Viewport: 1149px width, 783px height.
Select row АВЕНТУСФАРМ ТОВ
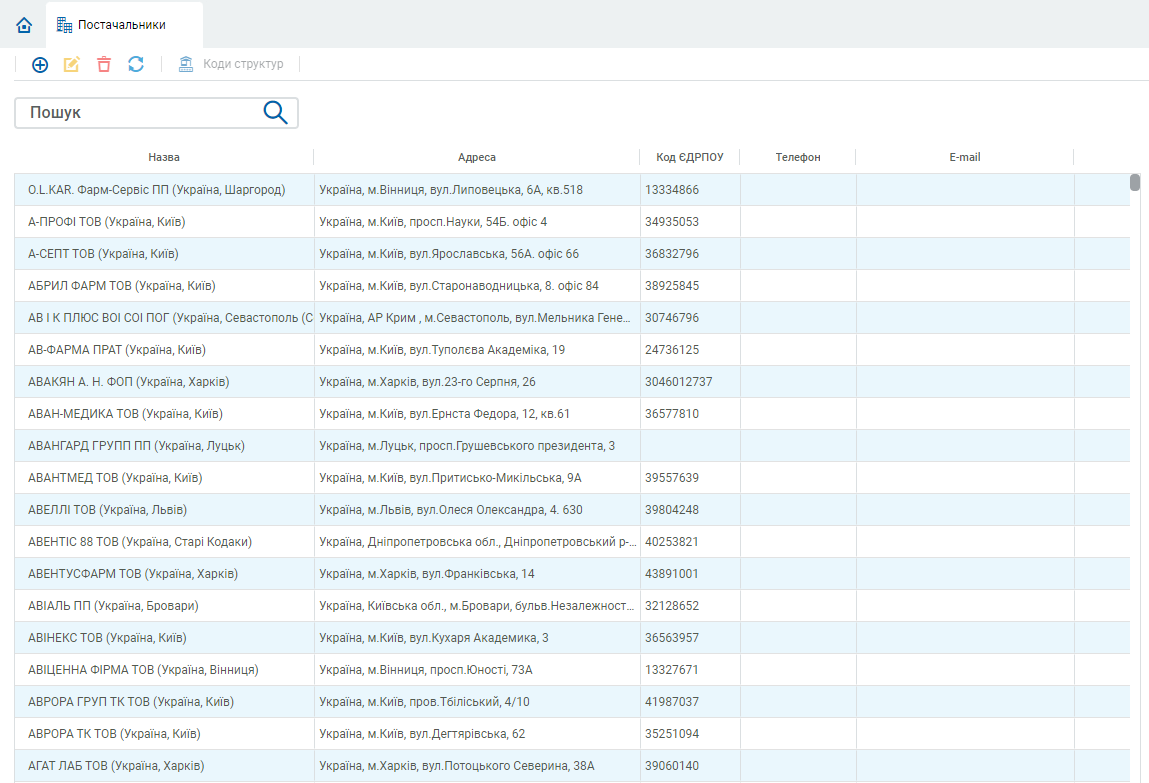pyautogui.click(x=572, y=574)
